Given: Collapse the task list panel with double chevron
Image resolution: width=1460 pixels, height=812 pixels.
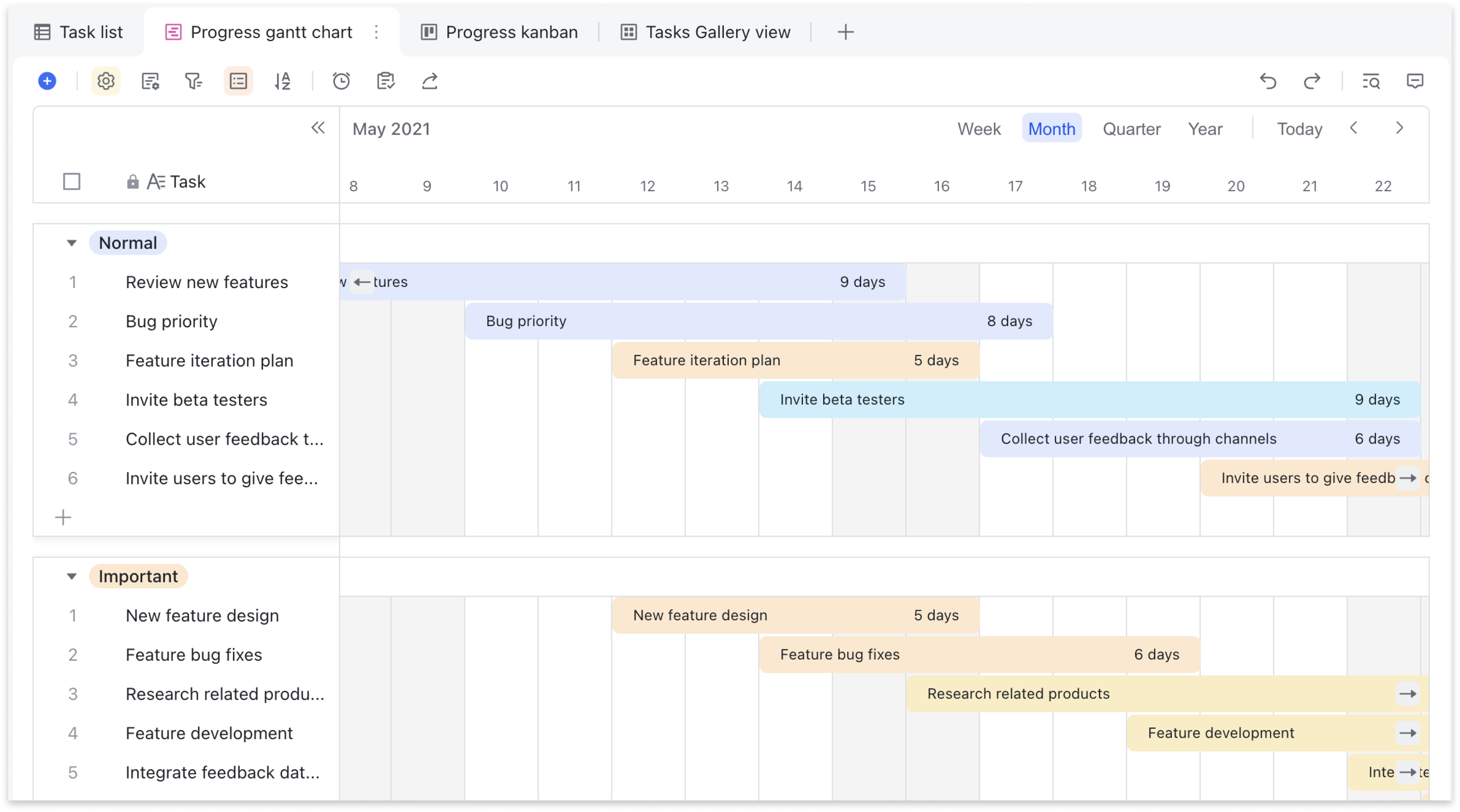Looking at the screenshot, I should pos(318,127).
